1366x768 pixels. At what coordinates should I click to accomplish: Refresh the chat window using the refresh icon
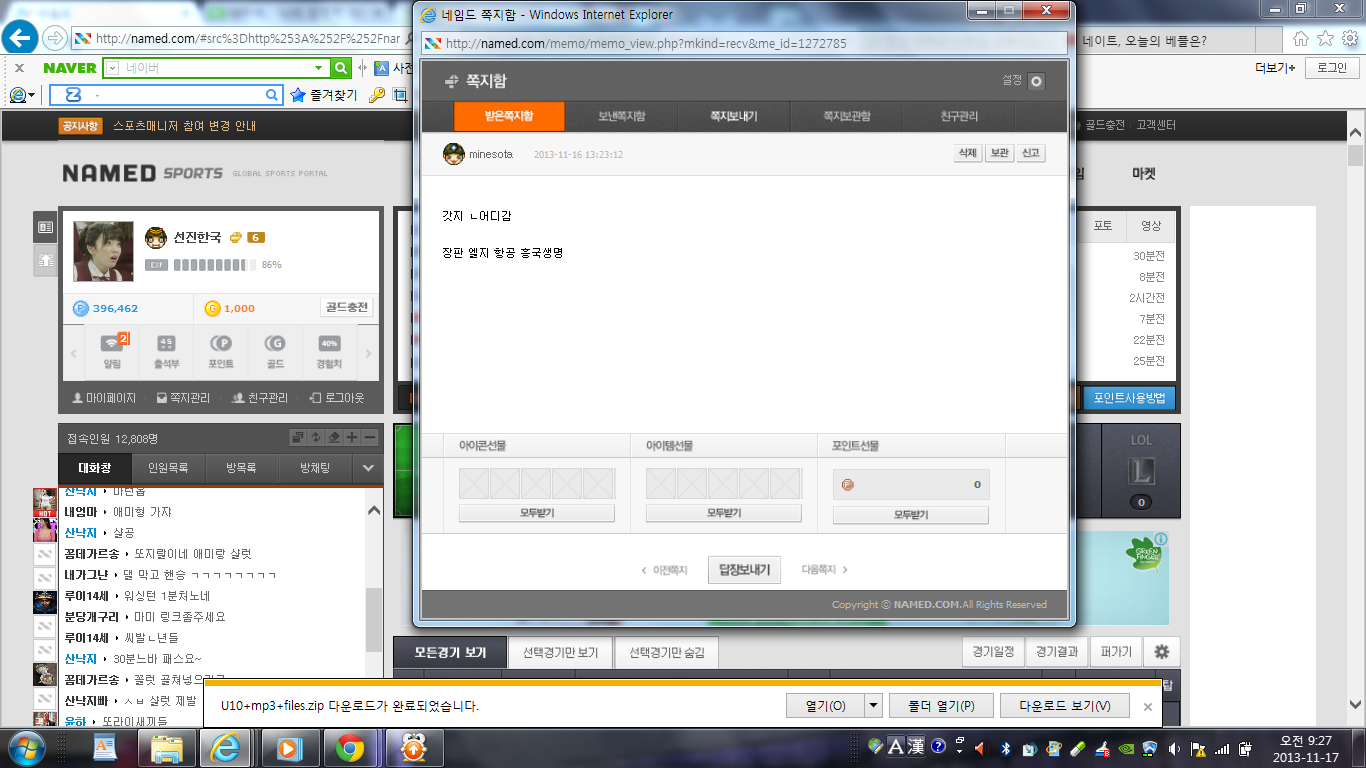(317, 438)
